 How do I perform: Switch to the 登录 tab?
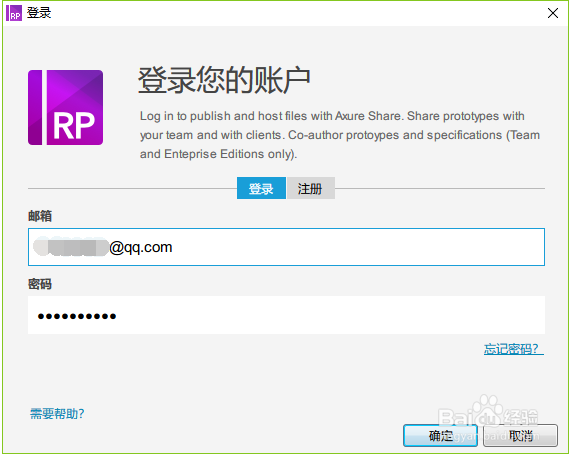[x=261, y=188]
